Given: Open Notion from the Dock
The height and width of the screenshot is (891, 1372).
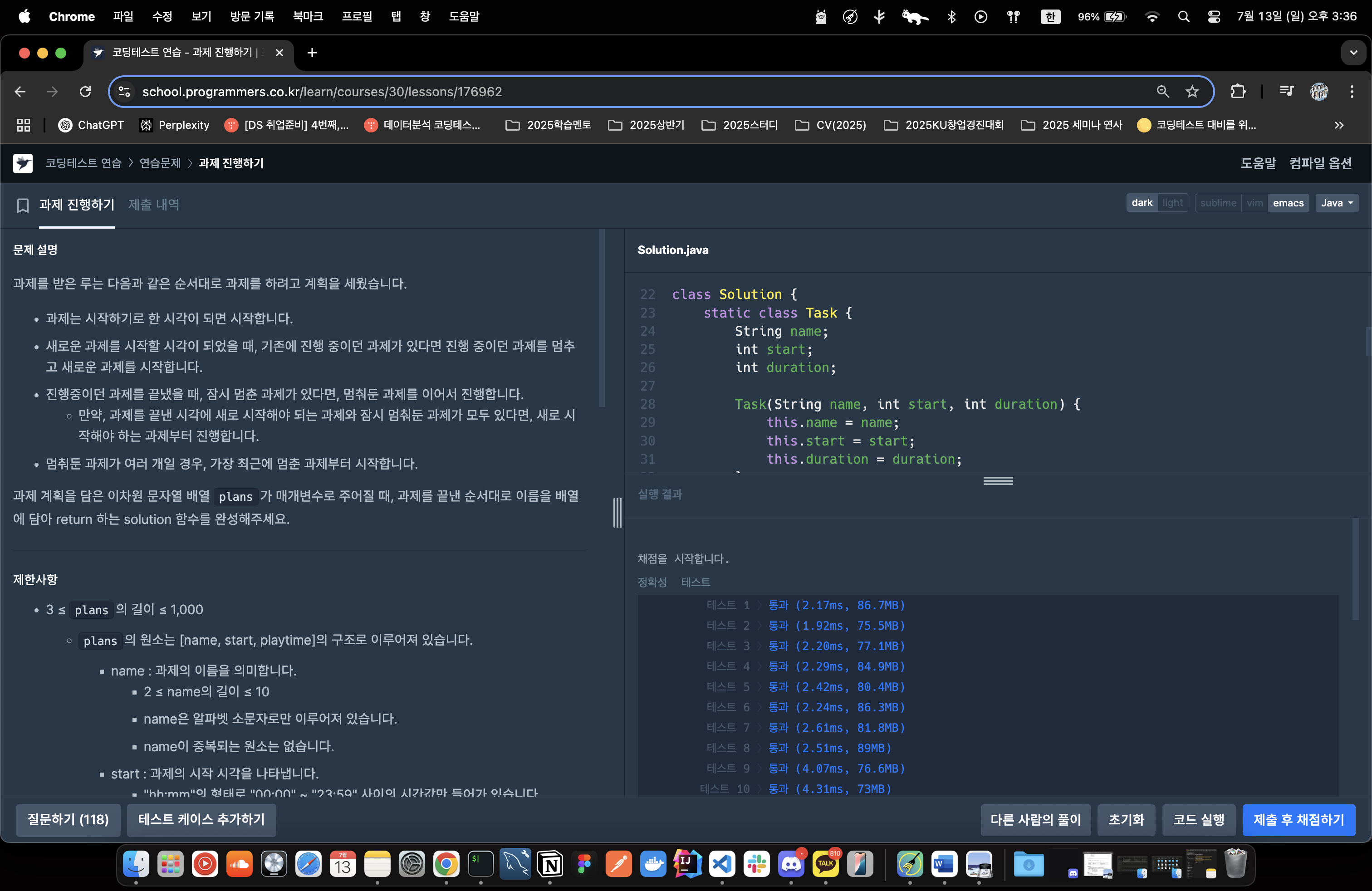Looking at the screenshot, I should [x=550, y=863].
